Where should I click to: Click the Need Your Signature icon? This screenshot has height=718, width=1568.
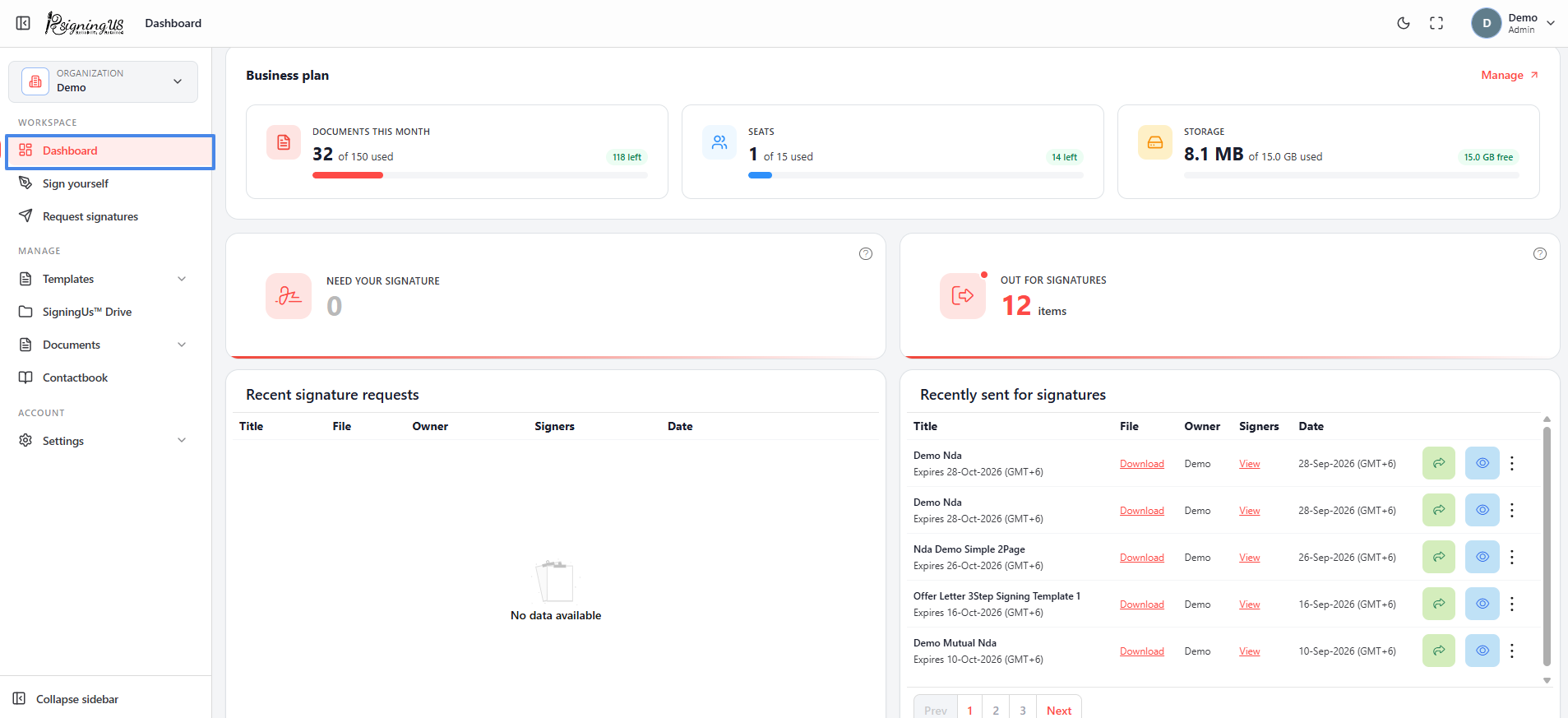[x=289, y=296]
